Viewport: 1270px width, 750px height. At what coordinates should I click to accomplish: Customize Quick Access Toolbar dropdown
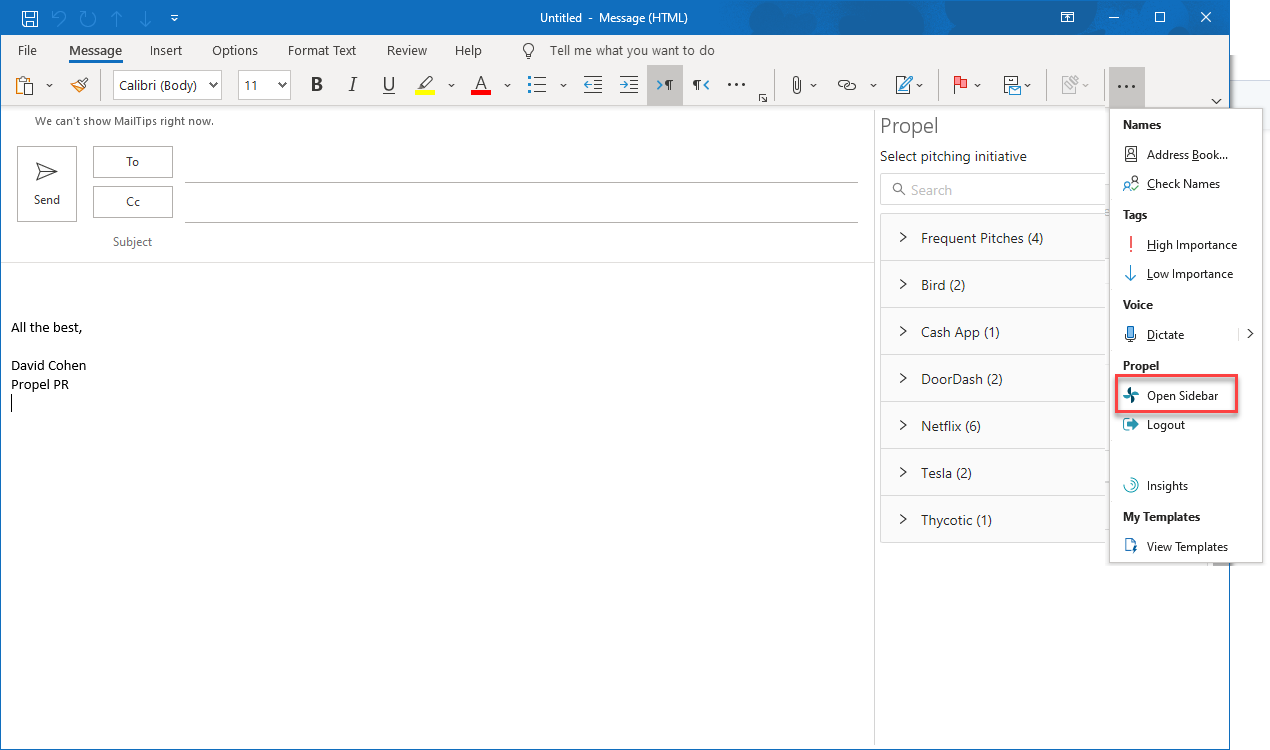175,18
